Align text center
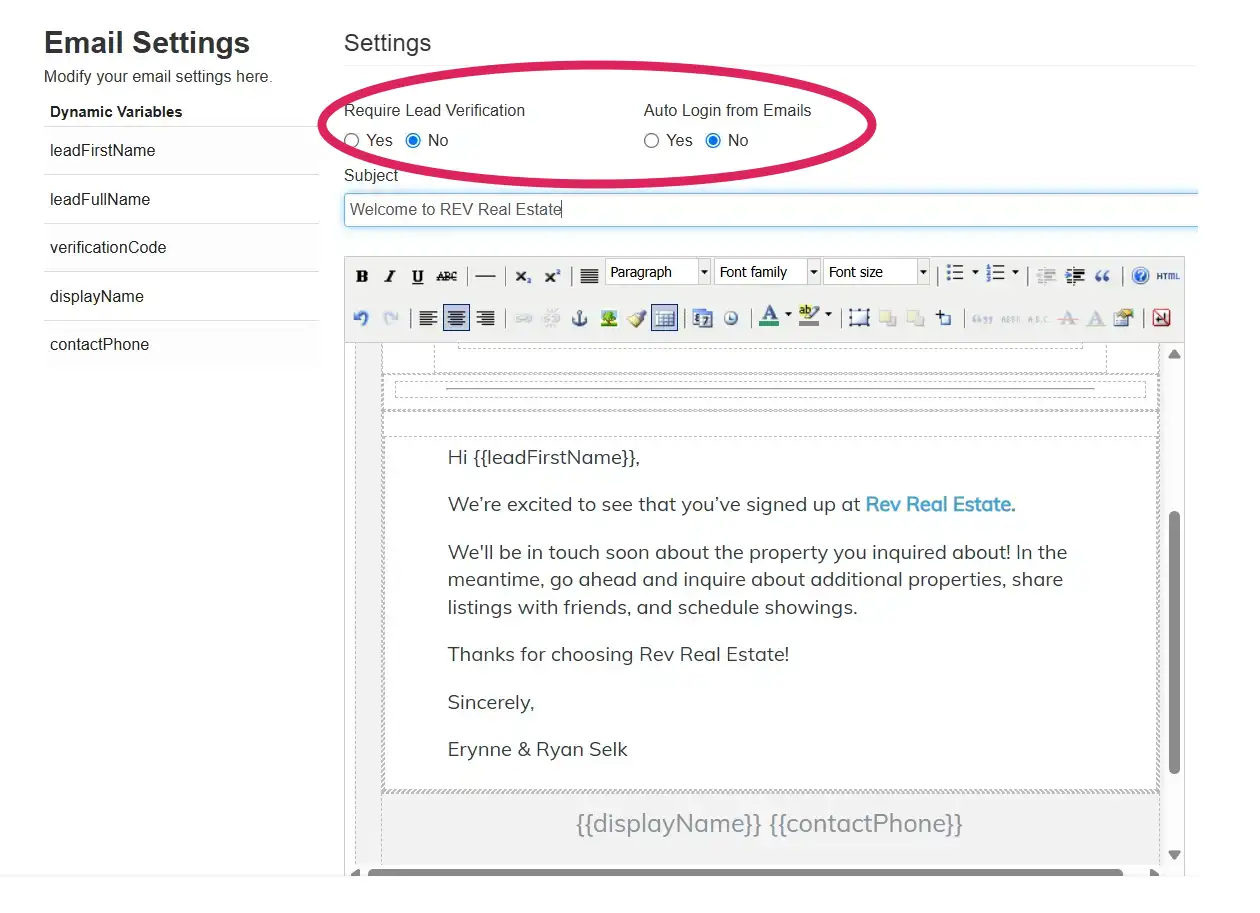The image size is (1260, 913). 456,318
